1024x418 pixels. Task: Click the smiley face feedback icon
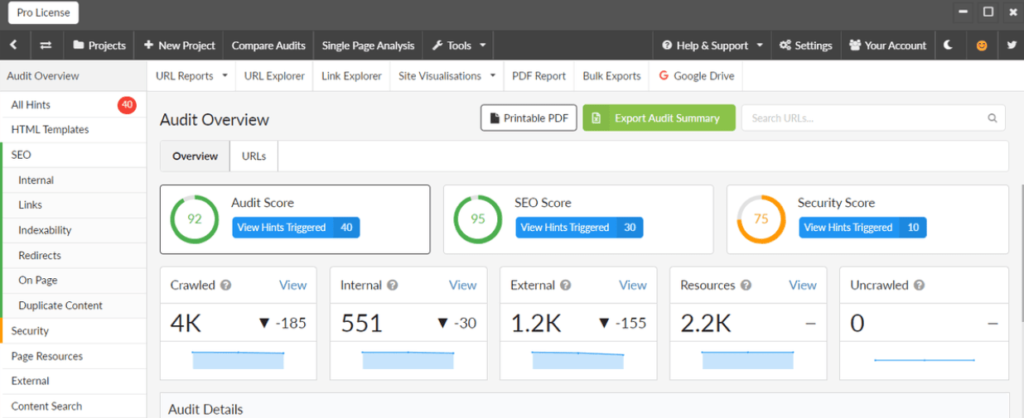click(981, 46)
